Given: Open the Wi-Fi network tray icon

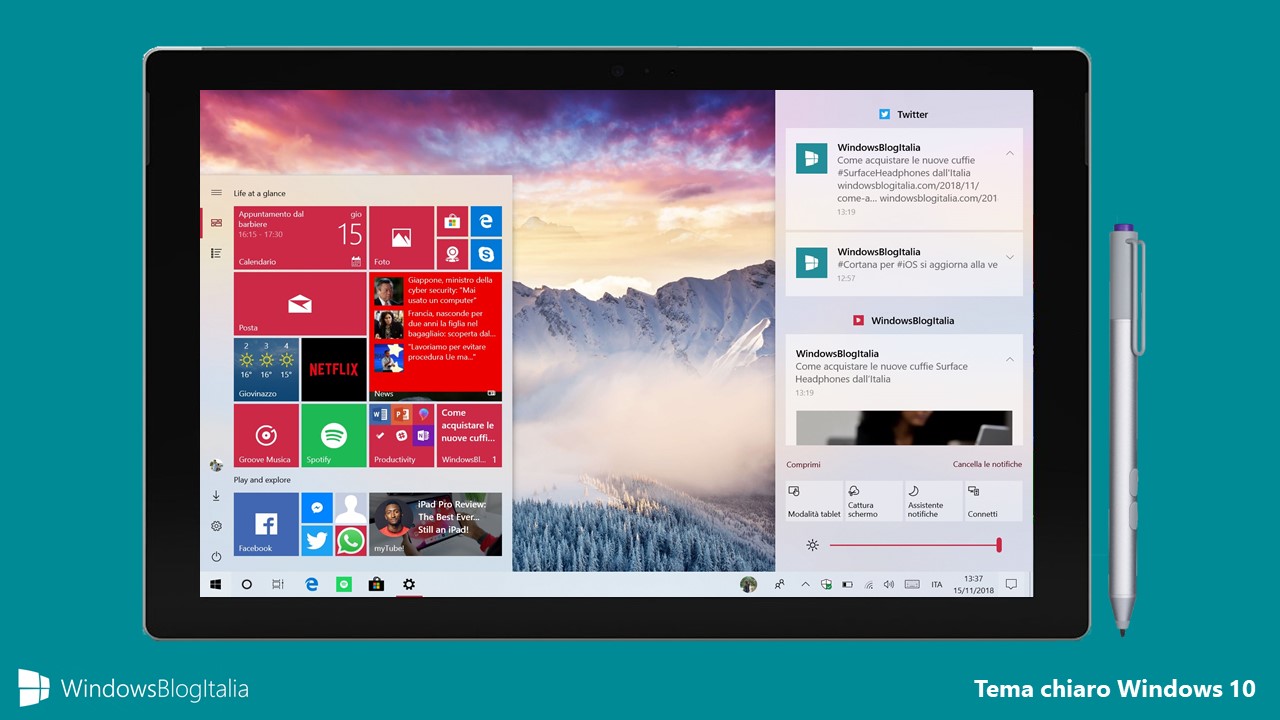Looking at the screenshot, I should tap(869, 584).
